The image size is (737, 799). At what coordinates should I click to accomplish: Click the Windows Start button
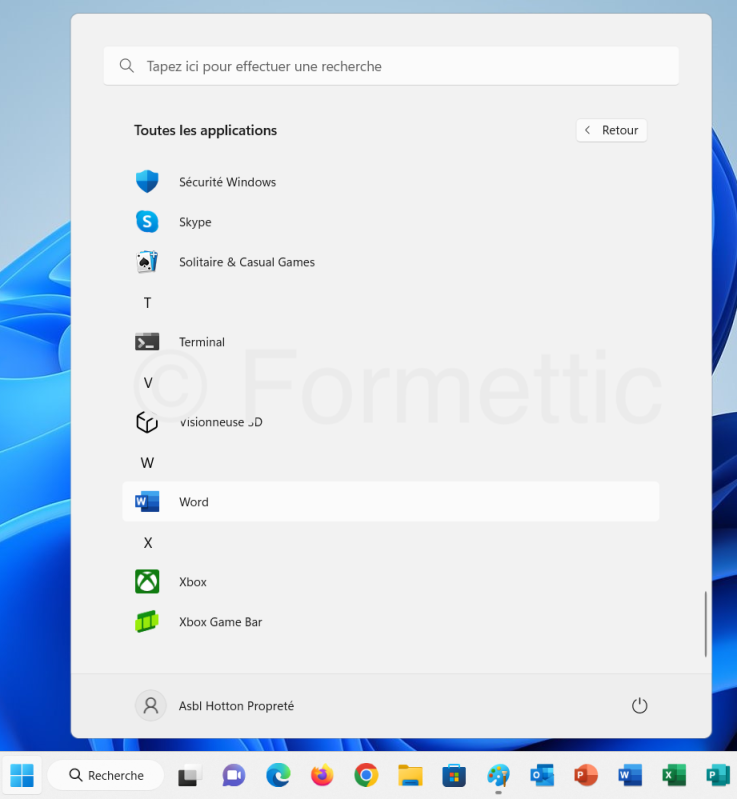pos(22,775)
